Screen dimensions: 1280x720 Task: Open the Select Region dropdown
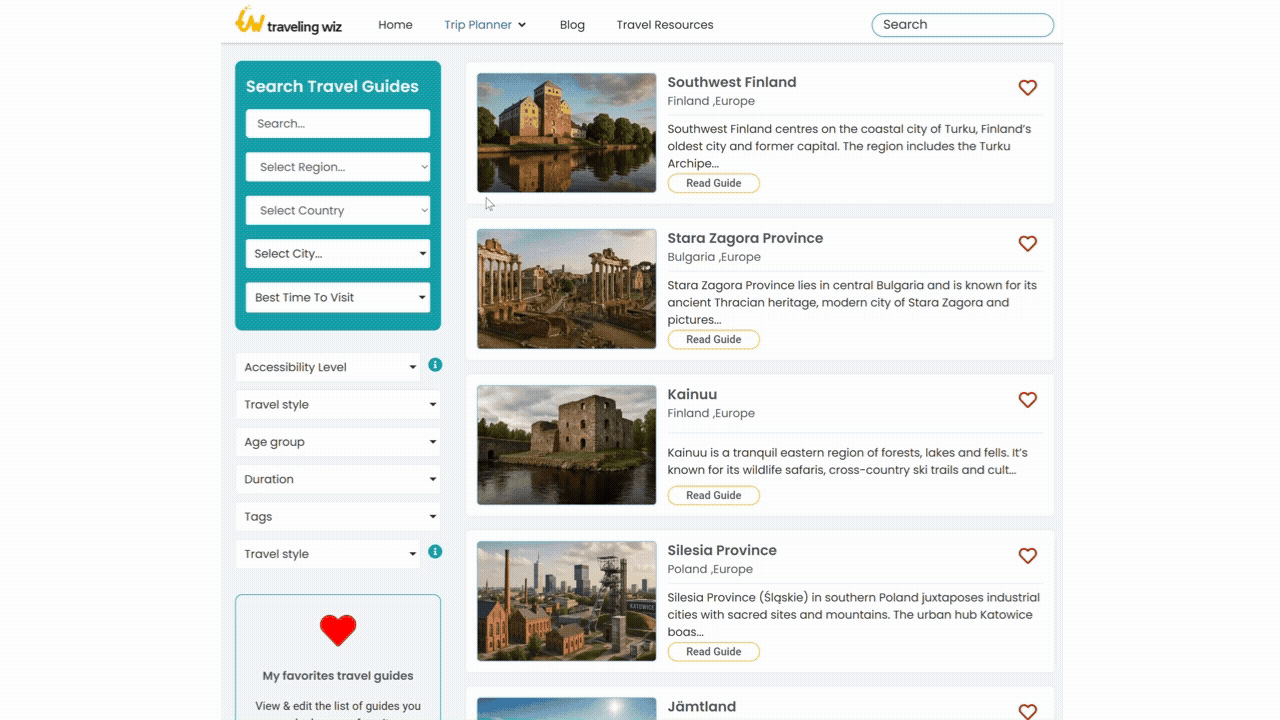337,166
